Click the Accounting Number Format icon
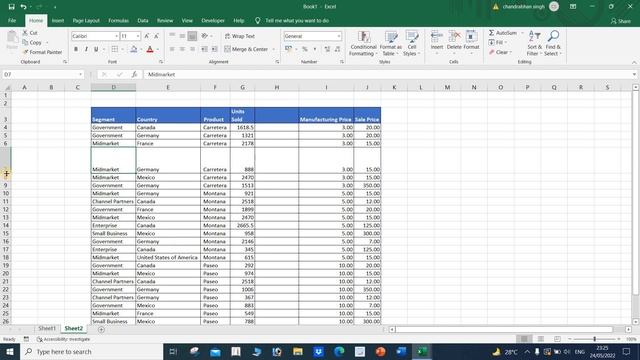 (289, 49)
